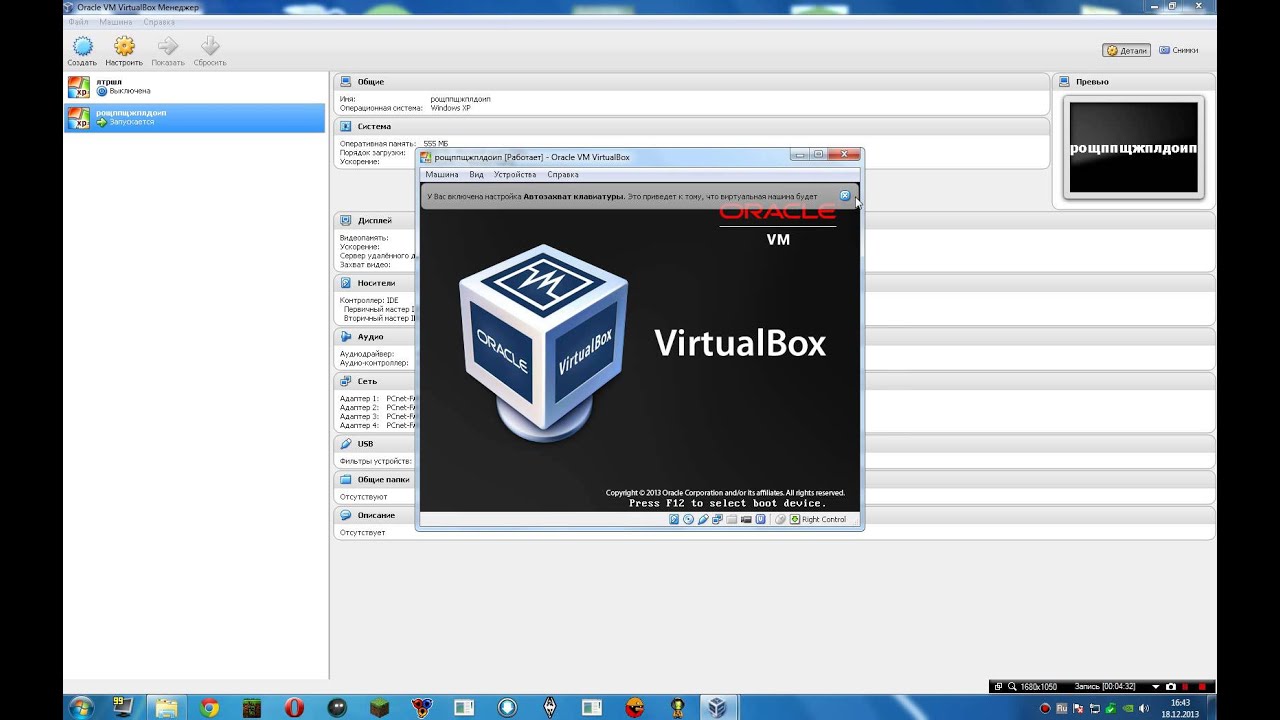The image size is (1280, 720).
Task: Open Машина menu in the VM window
Action: pos(441,174)
